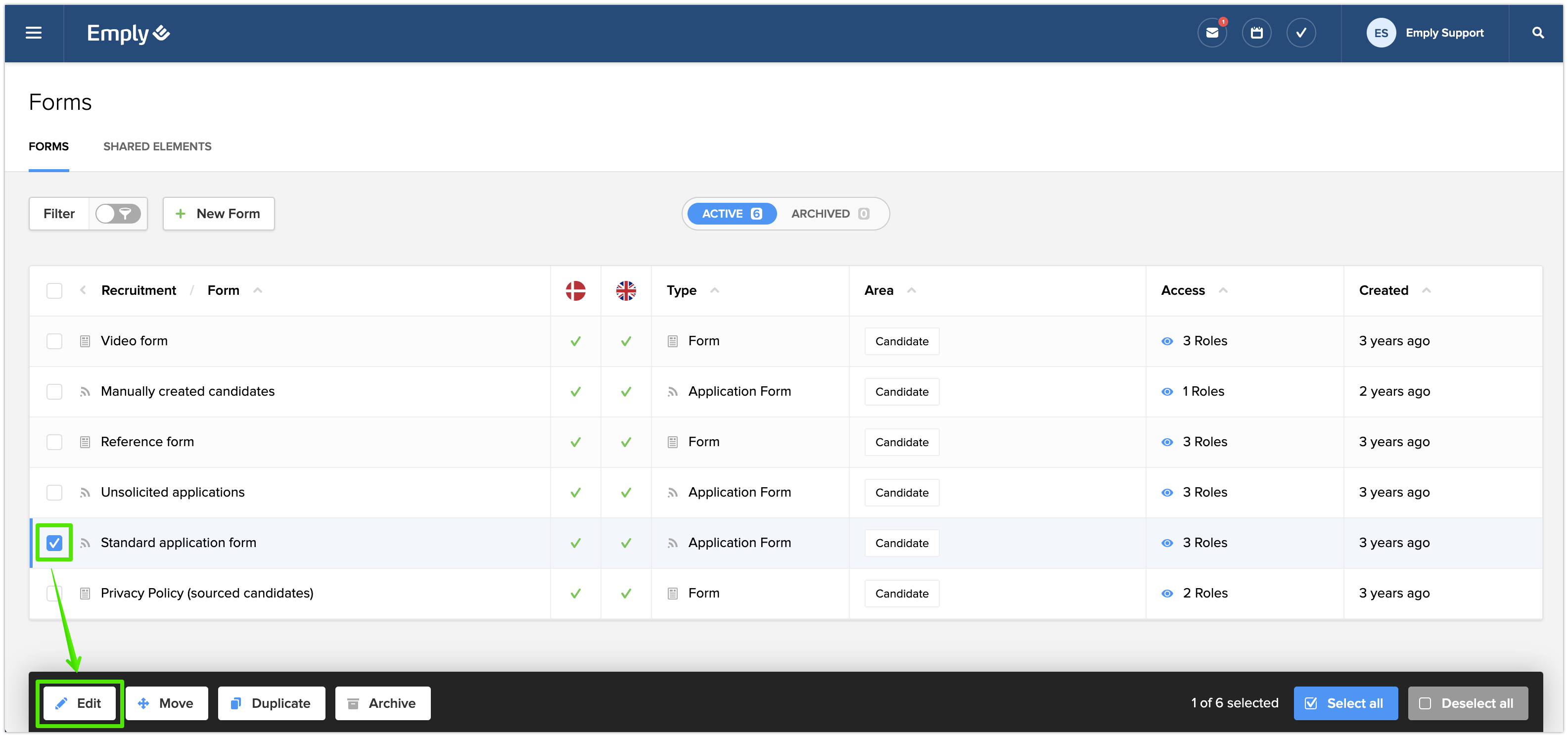This screenshot has width=1568, height=737.
Task: Click eye icon beside 1 Roles
Action: pyautogui.click(x=1167, y=391)
